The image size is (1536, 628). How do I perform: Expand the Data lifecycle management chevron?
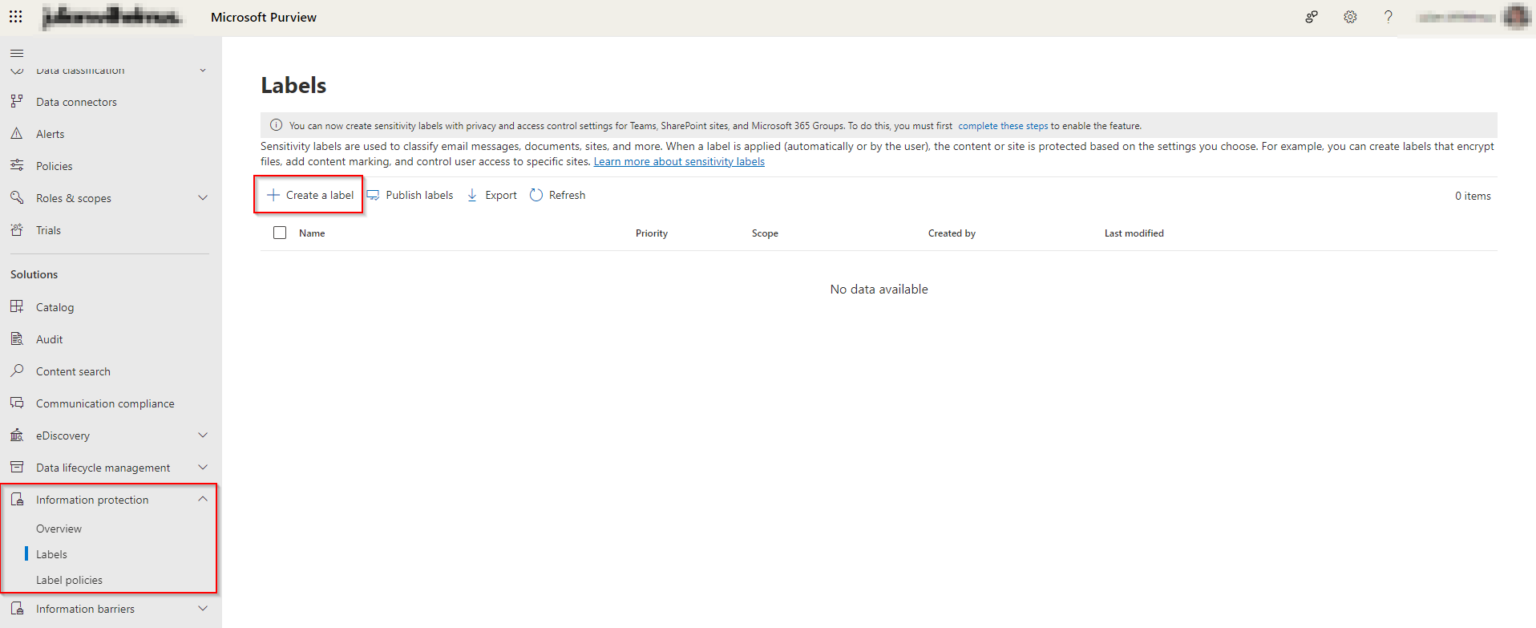click(x=203, y=467)
